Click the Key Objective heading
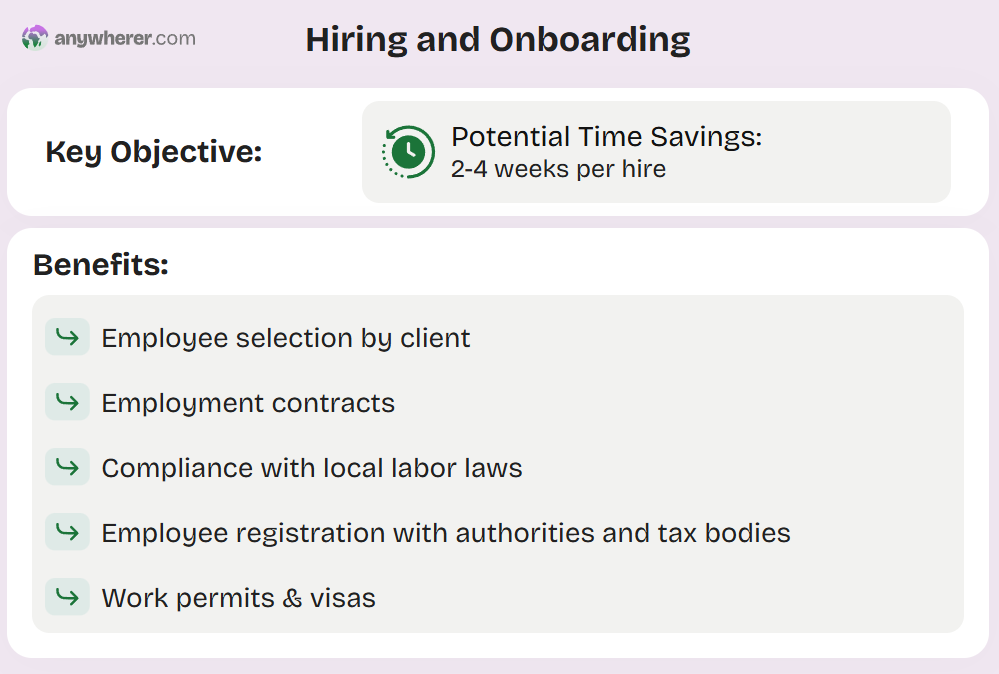This screenshot has height=674, width=999. pos(154,152)
